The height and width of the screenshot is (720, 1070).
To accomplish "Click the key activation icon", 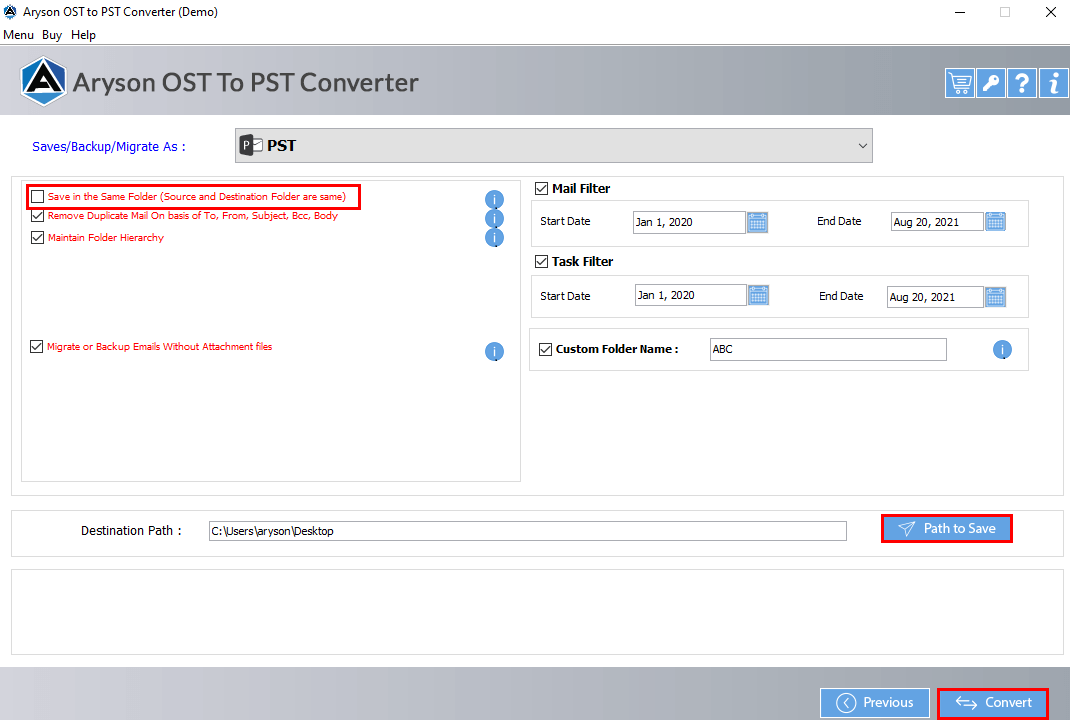I will pos(991,83).
